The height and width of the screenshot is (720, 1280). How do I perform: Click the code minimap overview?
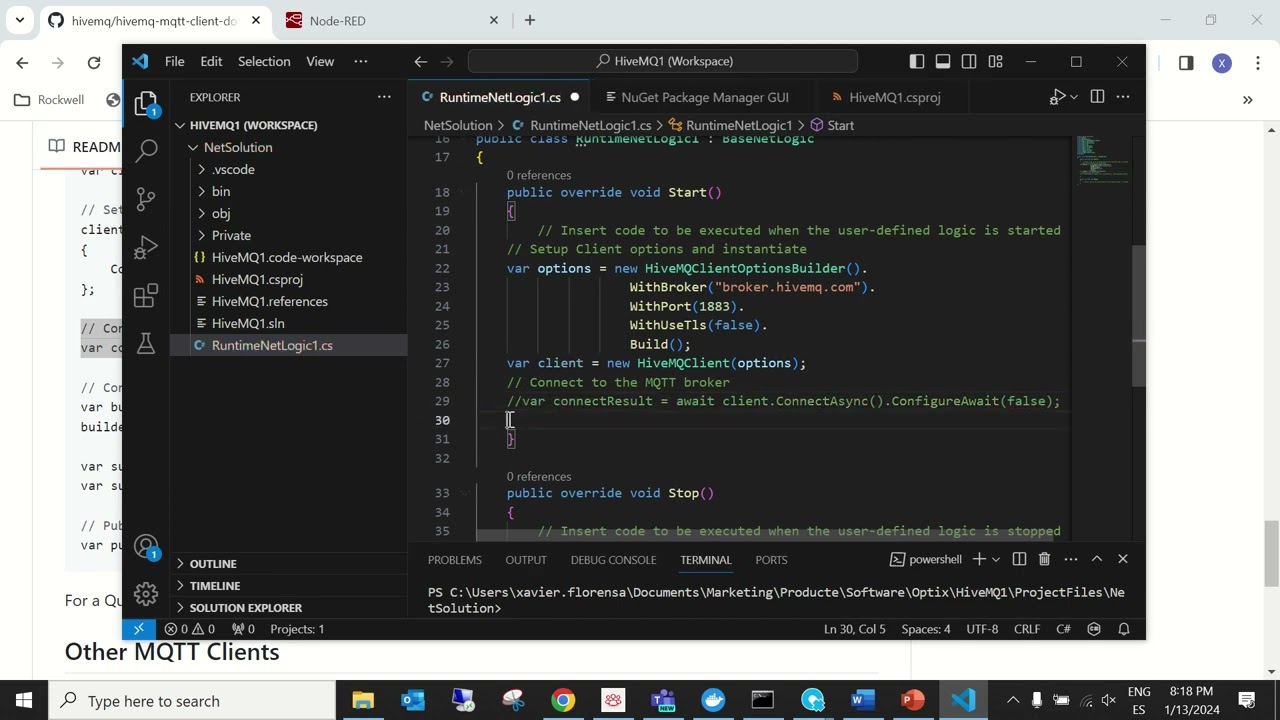1103,160
